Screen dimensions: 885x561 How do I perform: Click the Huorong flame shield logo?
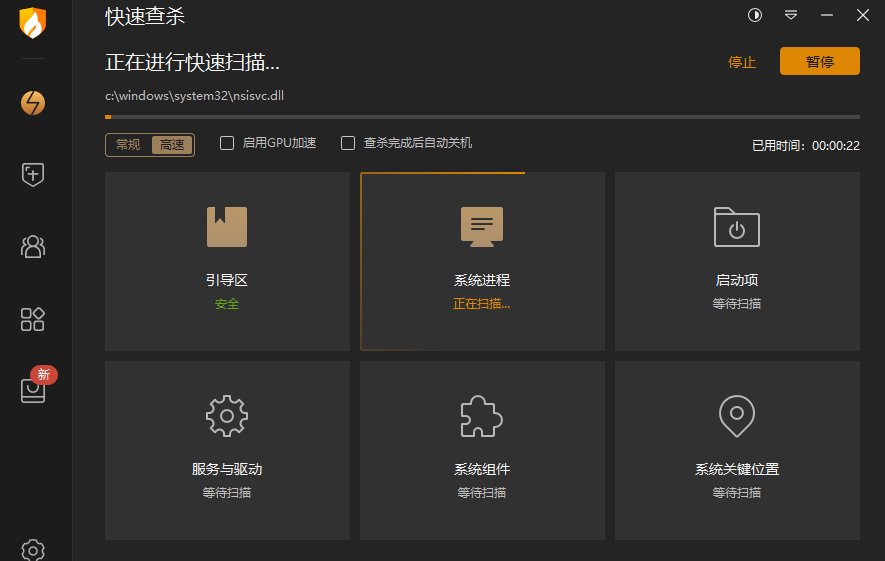(33, 23)
